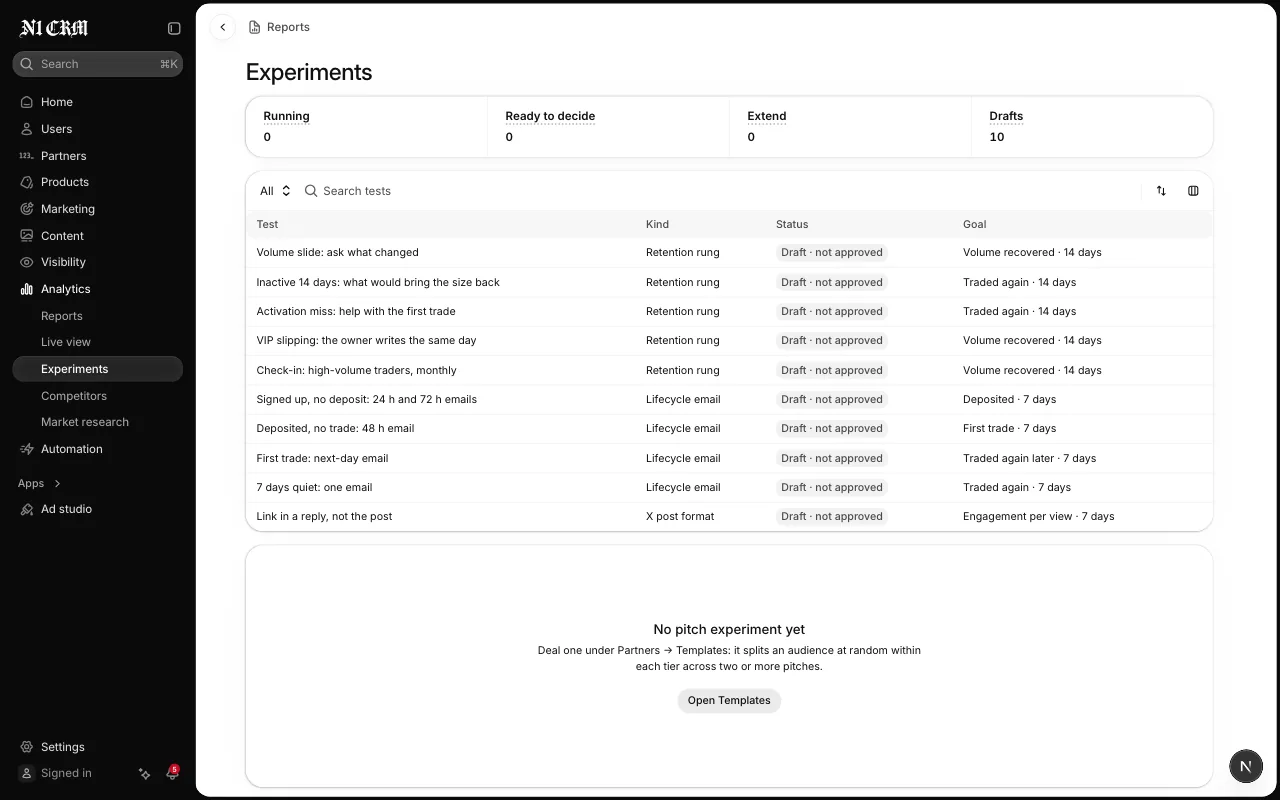Open "7 days quiet: one email" row
The height and width of the screenshot is (800, 1280).
729,487
